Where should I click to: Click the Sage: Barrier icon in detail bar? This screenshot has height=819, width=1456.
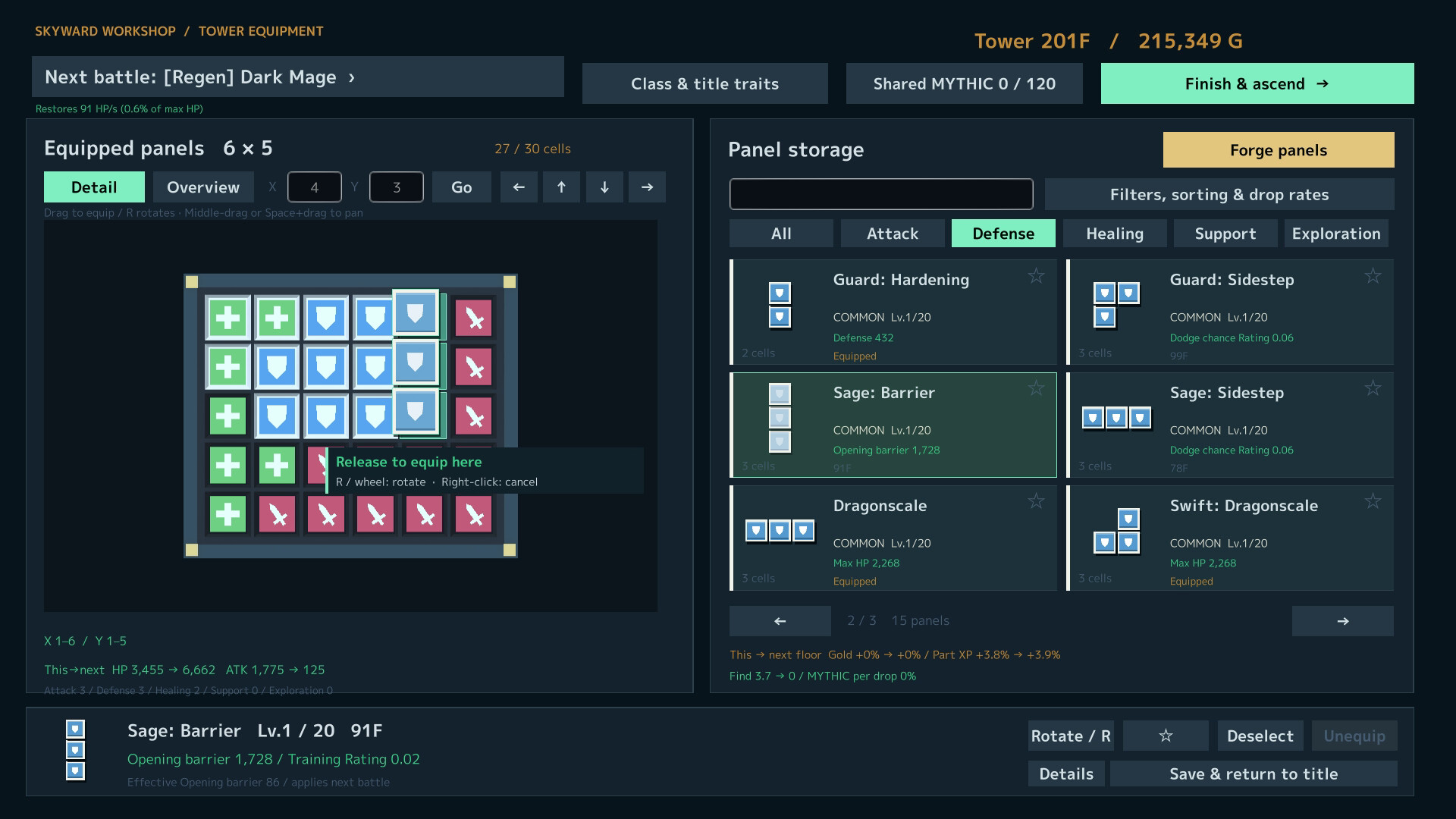point(75,751)
